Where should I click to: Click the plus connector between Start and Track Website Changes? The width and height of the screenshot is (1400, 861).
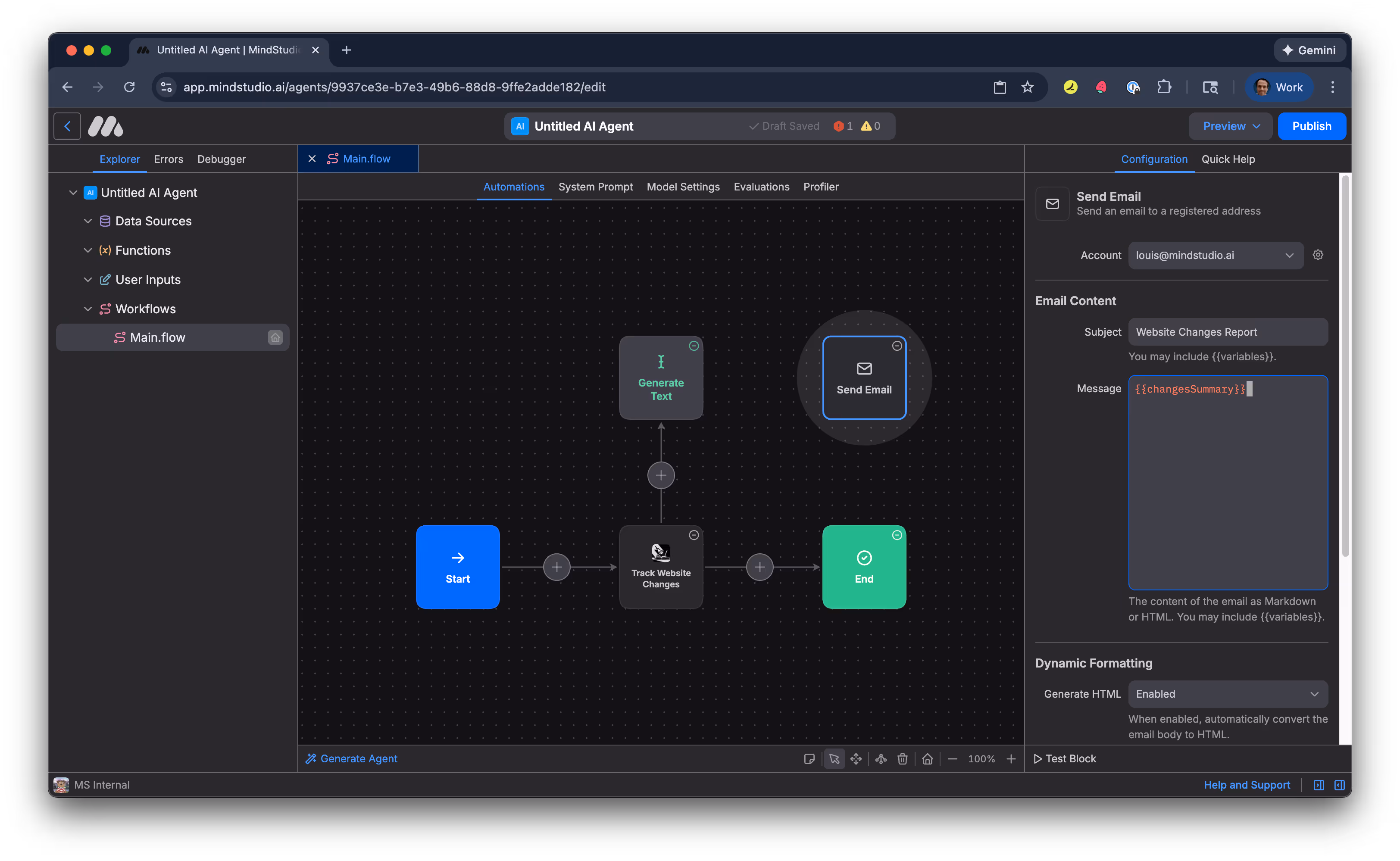(x=556, y=567)
